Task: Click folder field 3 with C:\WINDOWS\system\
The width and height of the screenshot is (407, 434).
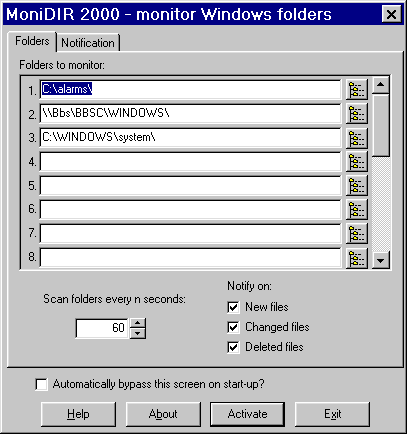Action: coord(191,137)
